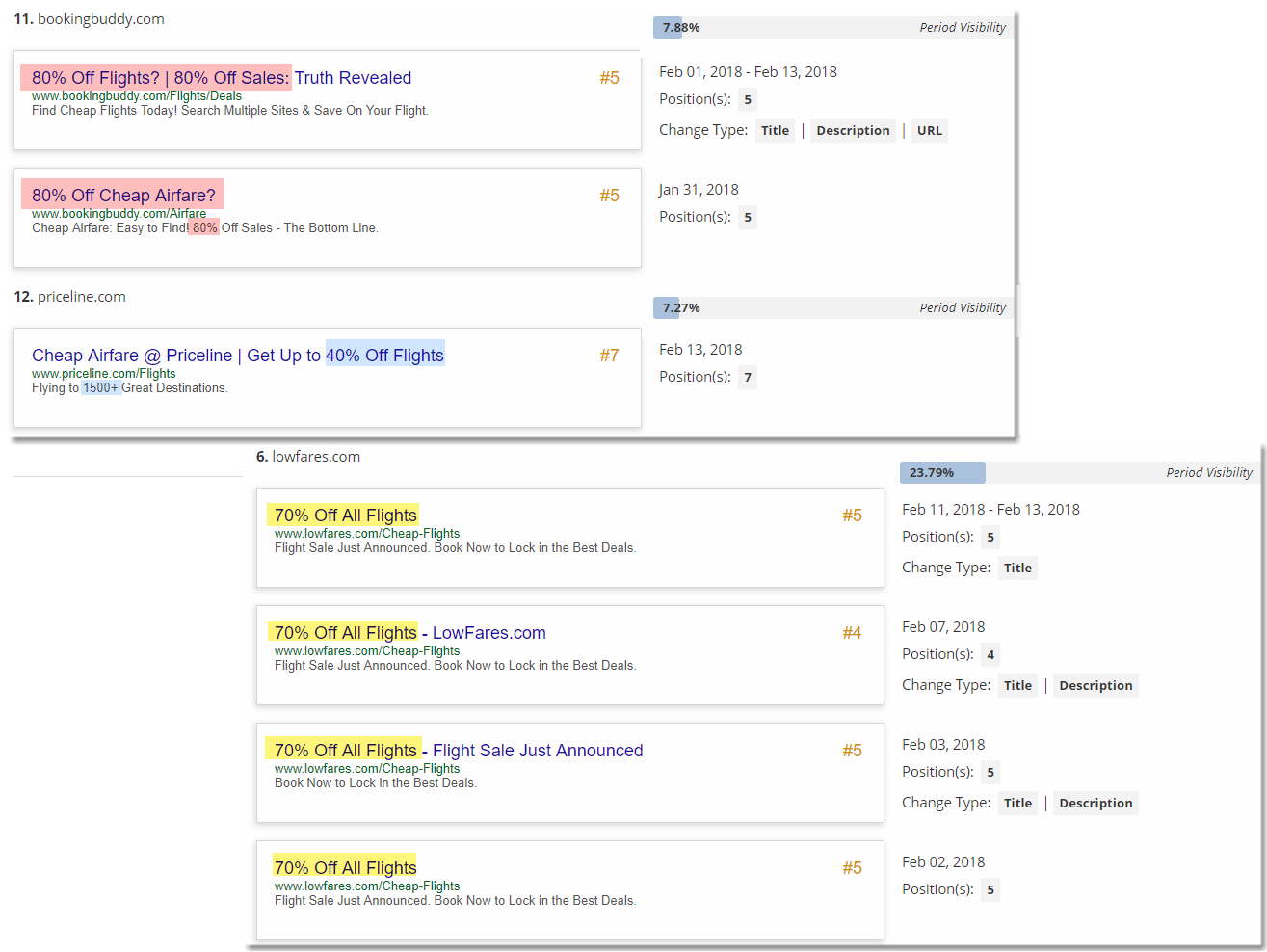Screen dimensions: 1267x952
Task: Click the "12. priceline.com" heading
Action: [x=69, y=297]
